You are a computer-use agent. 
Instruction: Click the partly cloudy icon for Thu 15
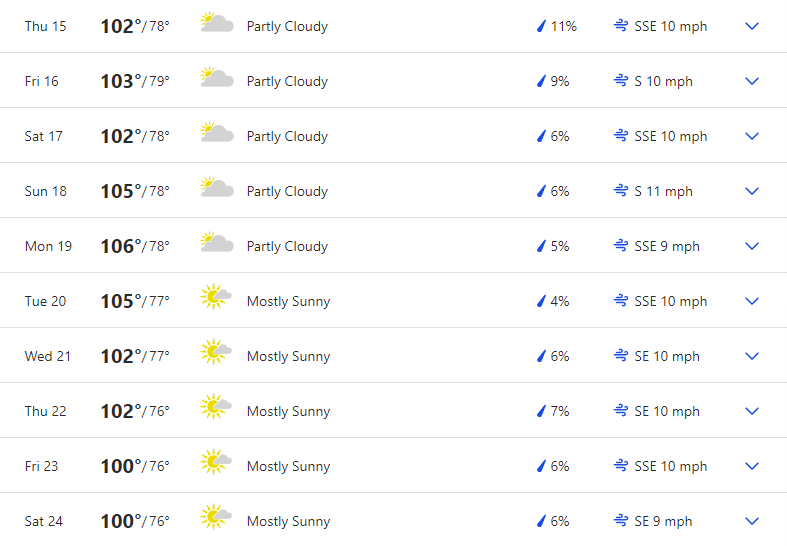(217, 23)
